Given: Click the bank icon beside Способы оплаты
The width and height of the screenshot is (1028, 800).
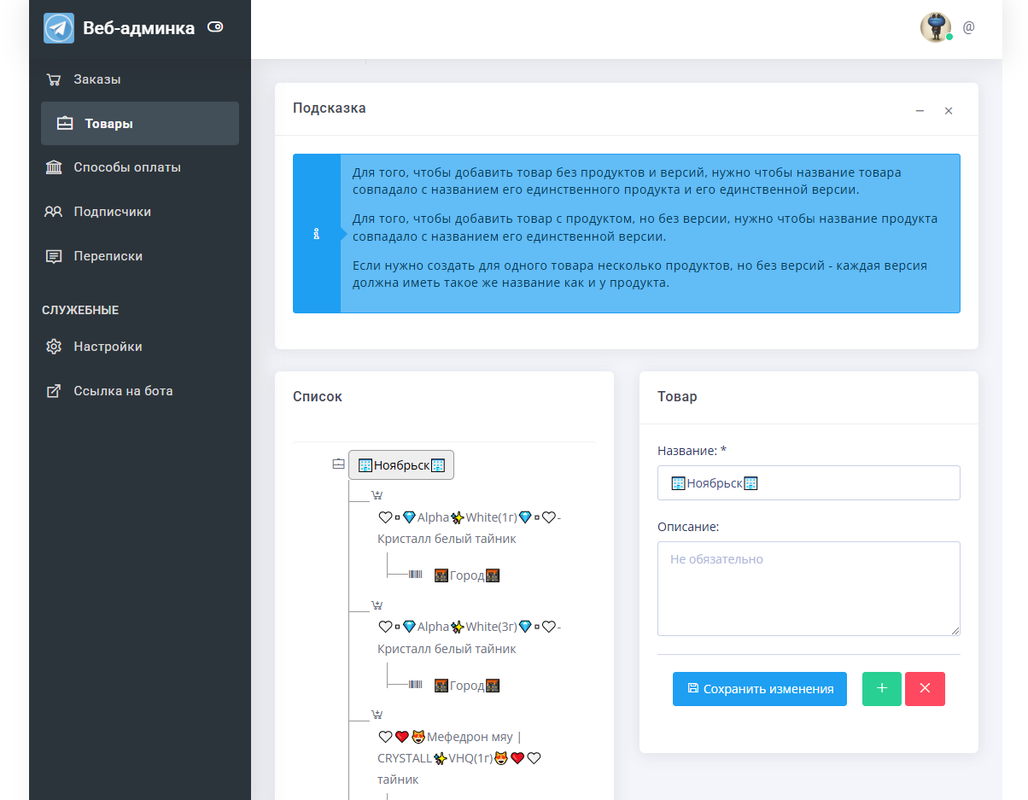Looking at the screenshot, I should click(x=54, y=167).
